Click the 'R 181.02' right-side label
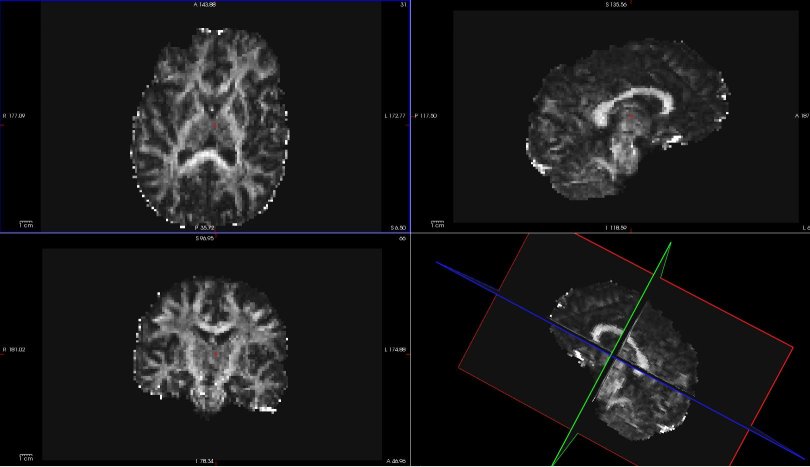Viewport: 810px width, 467px height. 14,350
